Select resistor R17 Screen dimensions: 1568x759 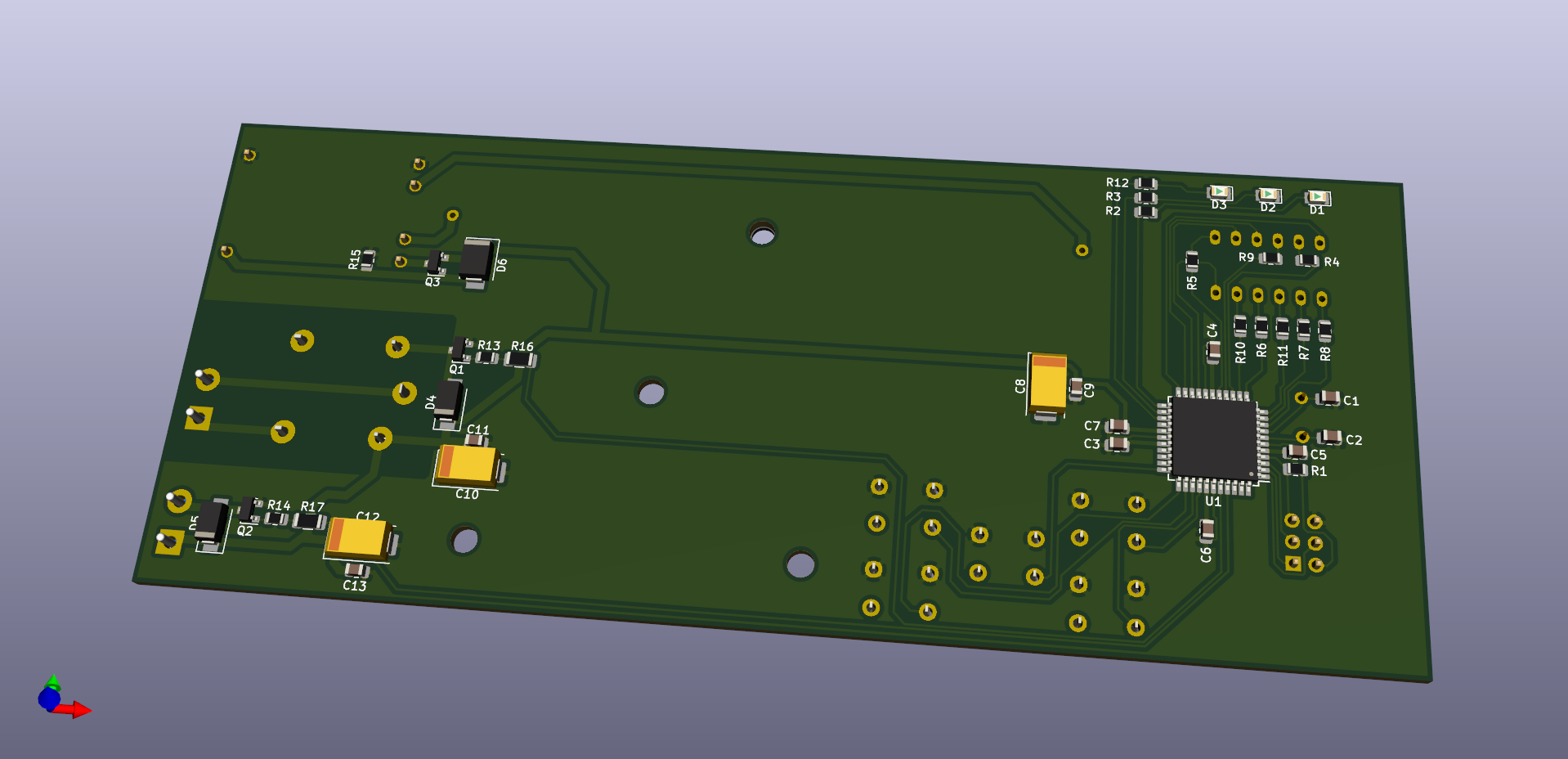tap(310, 521)
